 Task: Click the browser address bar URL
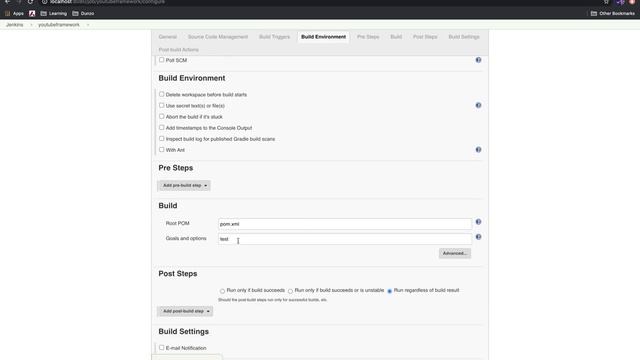pyautogui.click(x=108, y=2)
